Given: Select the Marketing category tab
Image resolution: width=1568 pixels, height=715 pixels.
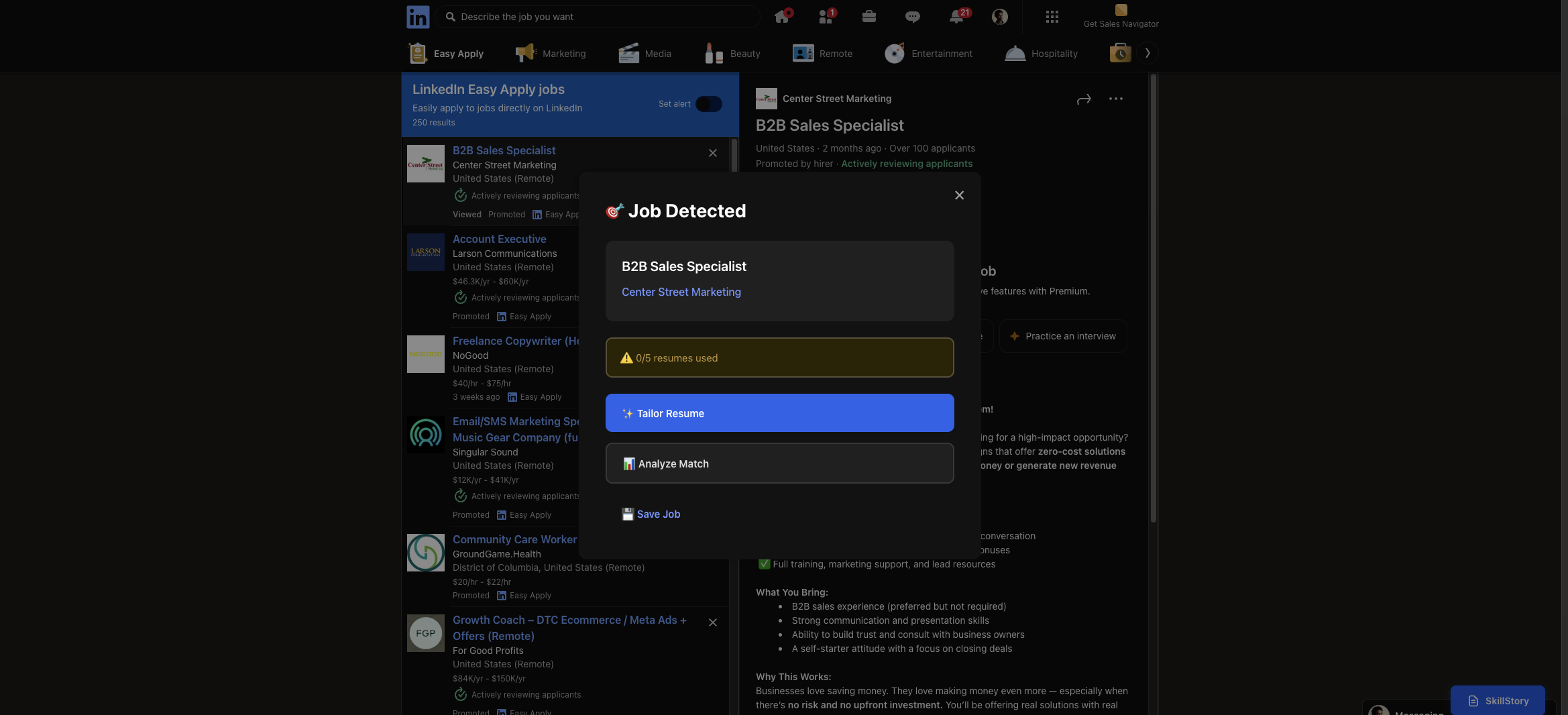Looking at the screenshot, I should point(551,54).
